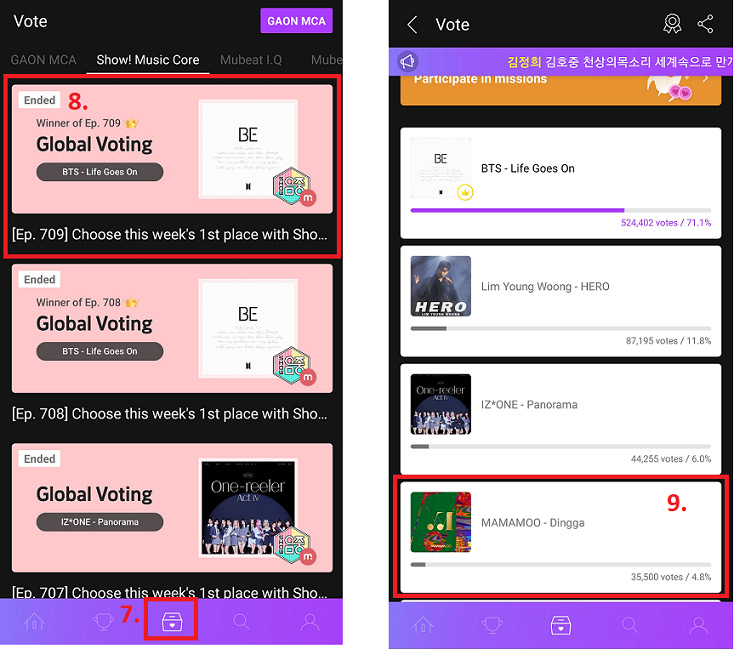Tap the share icon at top right
The image size is (734, 649).
pos(705,24)
